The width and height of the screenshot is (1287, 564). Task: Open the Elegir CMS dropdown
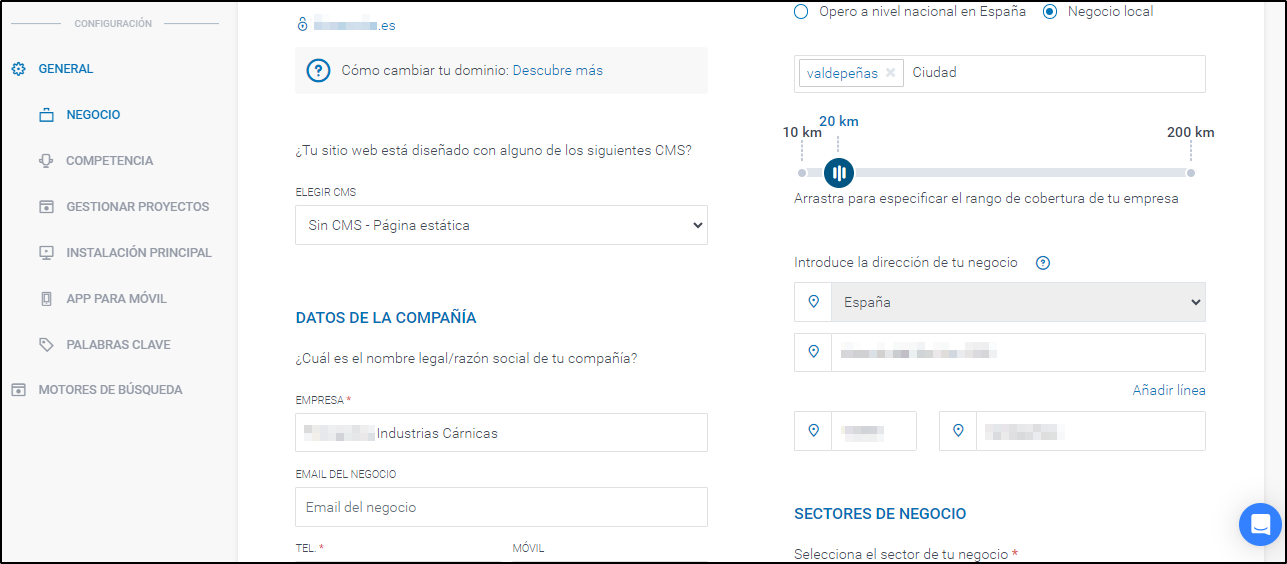tap(501, 225)
